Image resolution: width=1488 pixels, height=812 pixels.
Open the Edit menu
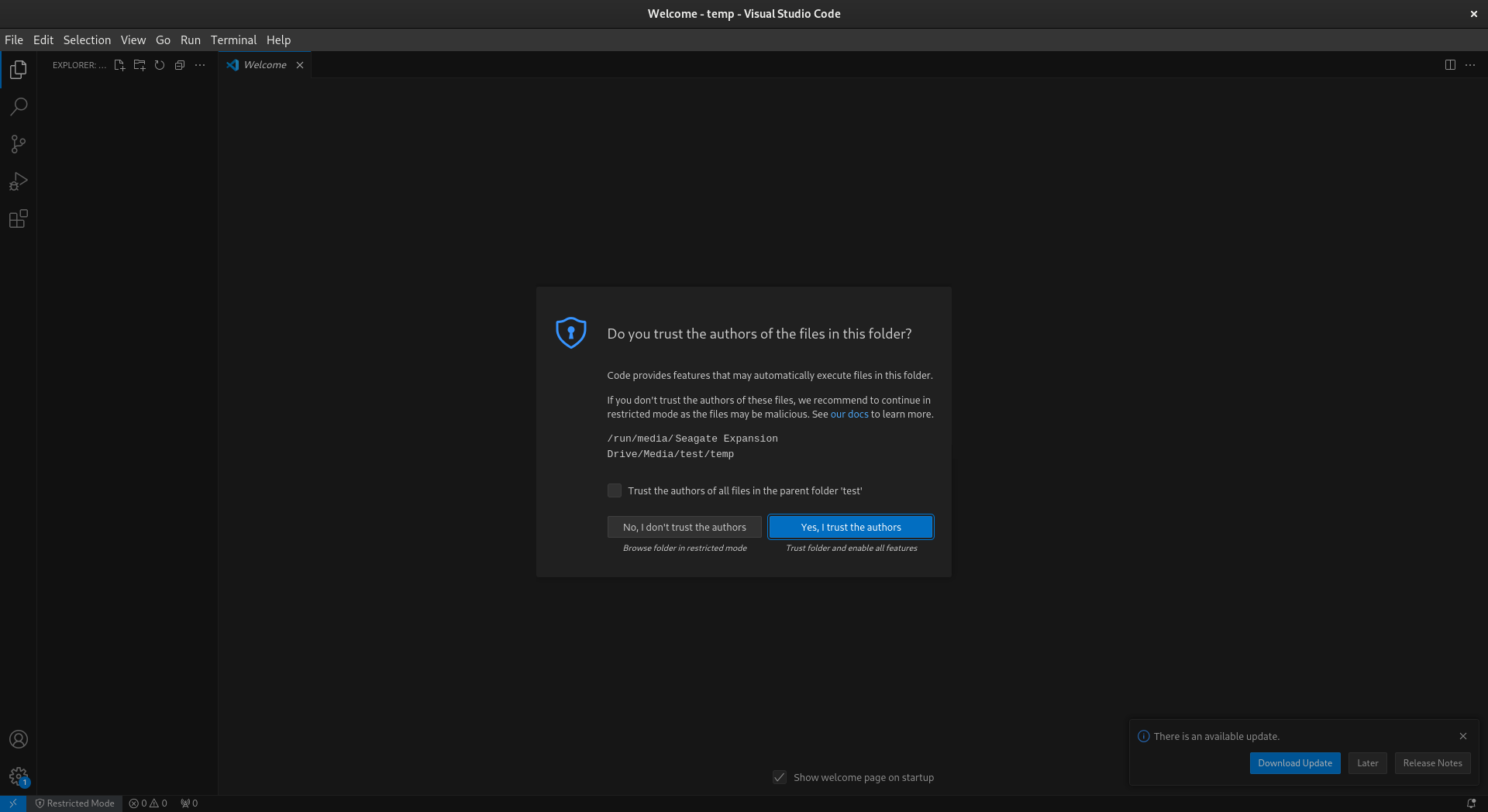43,40
